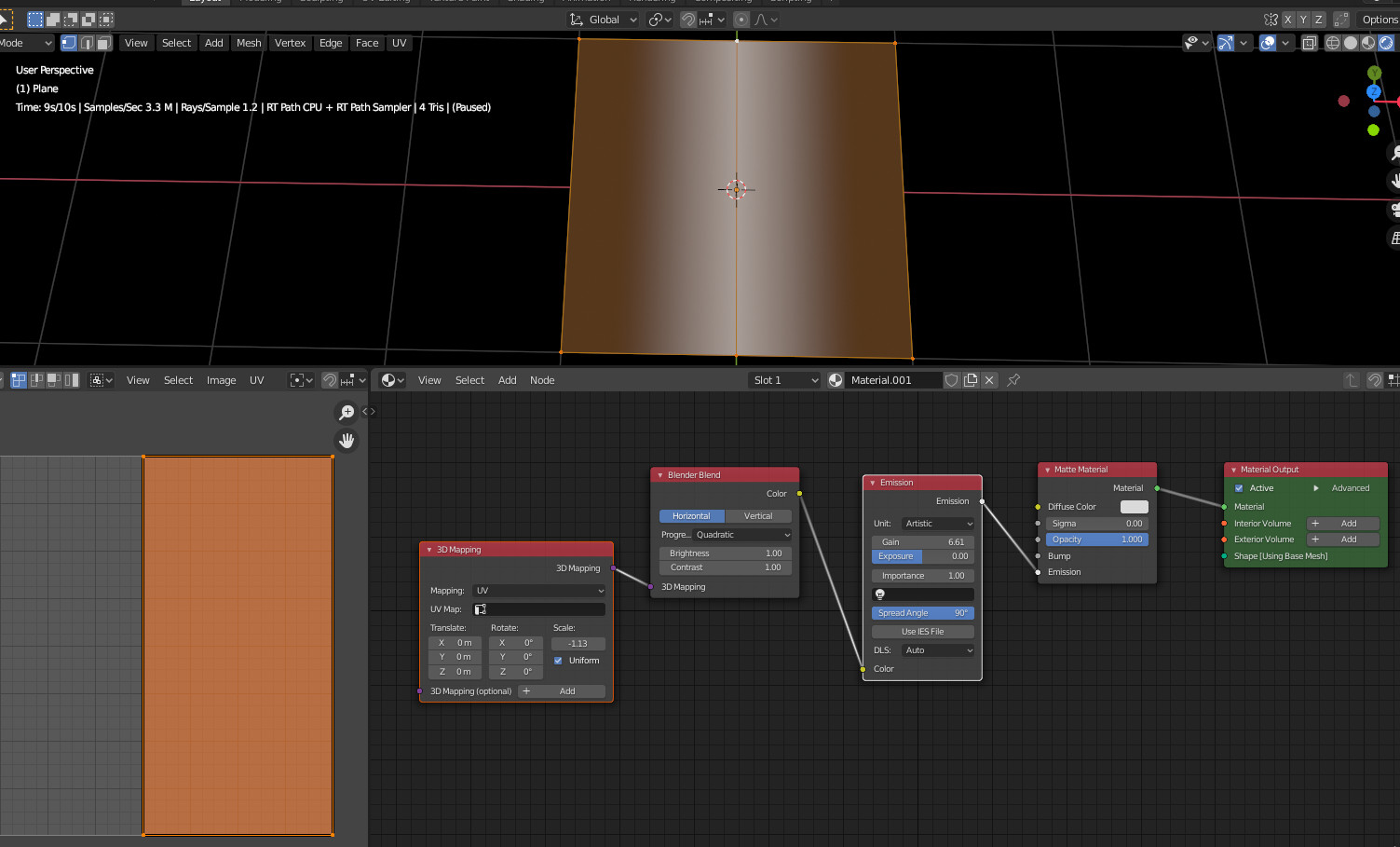Image resolution: width=1400 pixels, height=847 pixels.
Task: Click the Diffuse Color swatch
Action: coord(1134,507)
